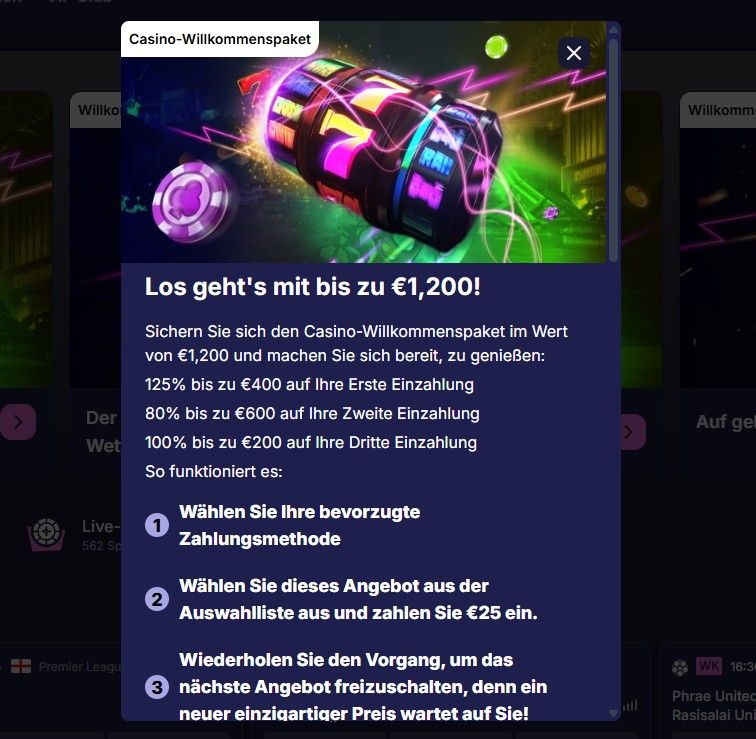Click the step 3 number badge

[157, 687]
